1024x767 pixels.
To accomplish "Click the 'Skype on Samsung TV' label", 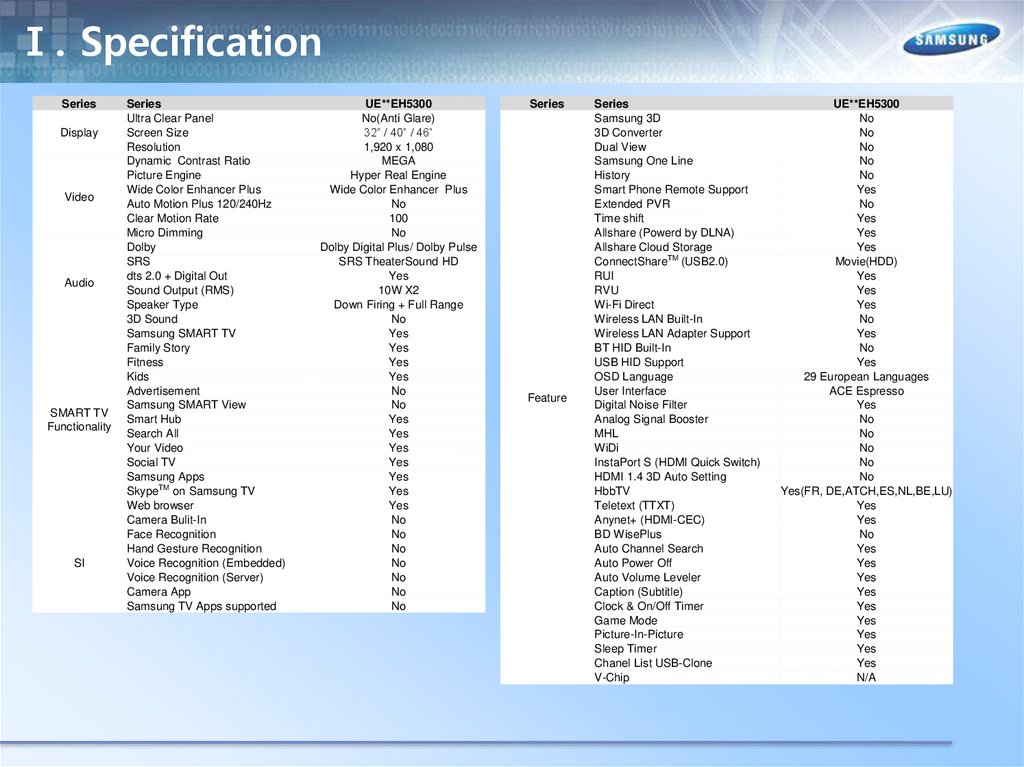I will [191, 491].
